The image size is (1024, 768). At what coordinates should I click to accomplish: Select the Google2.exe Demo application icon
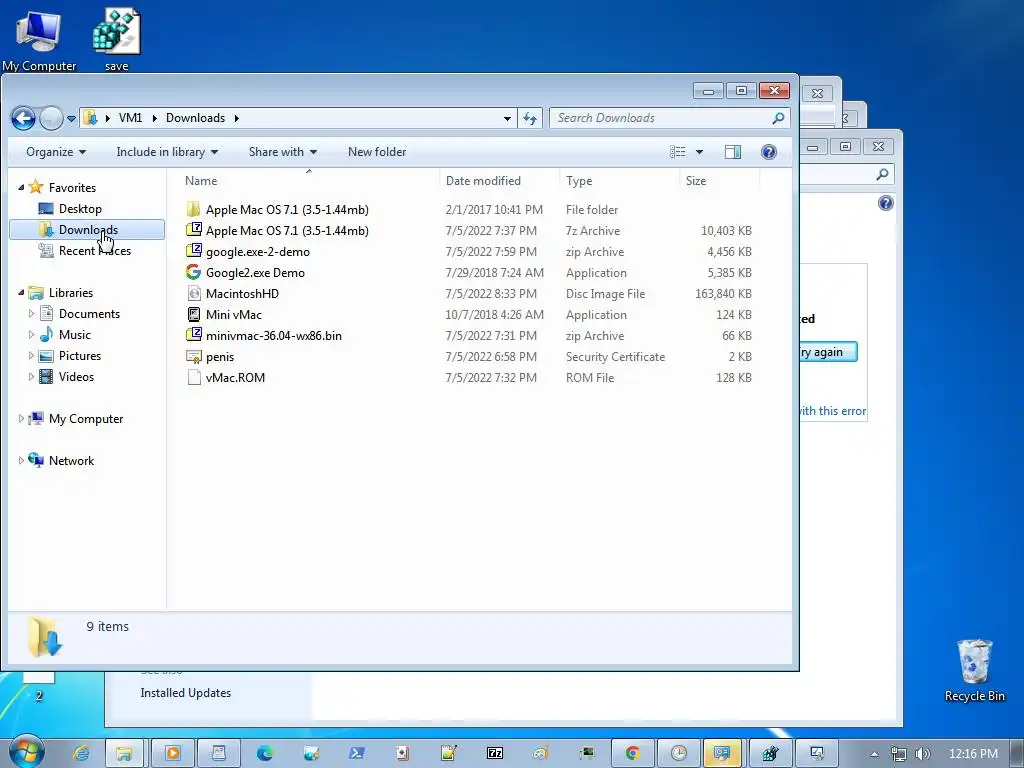pyautogui.click(x=193, y=272)
